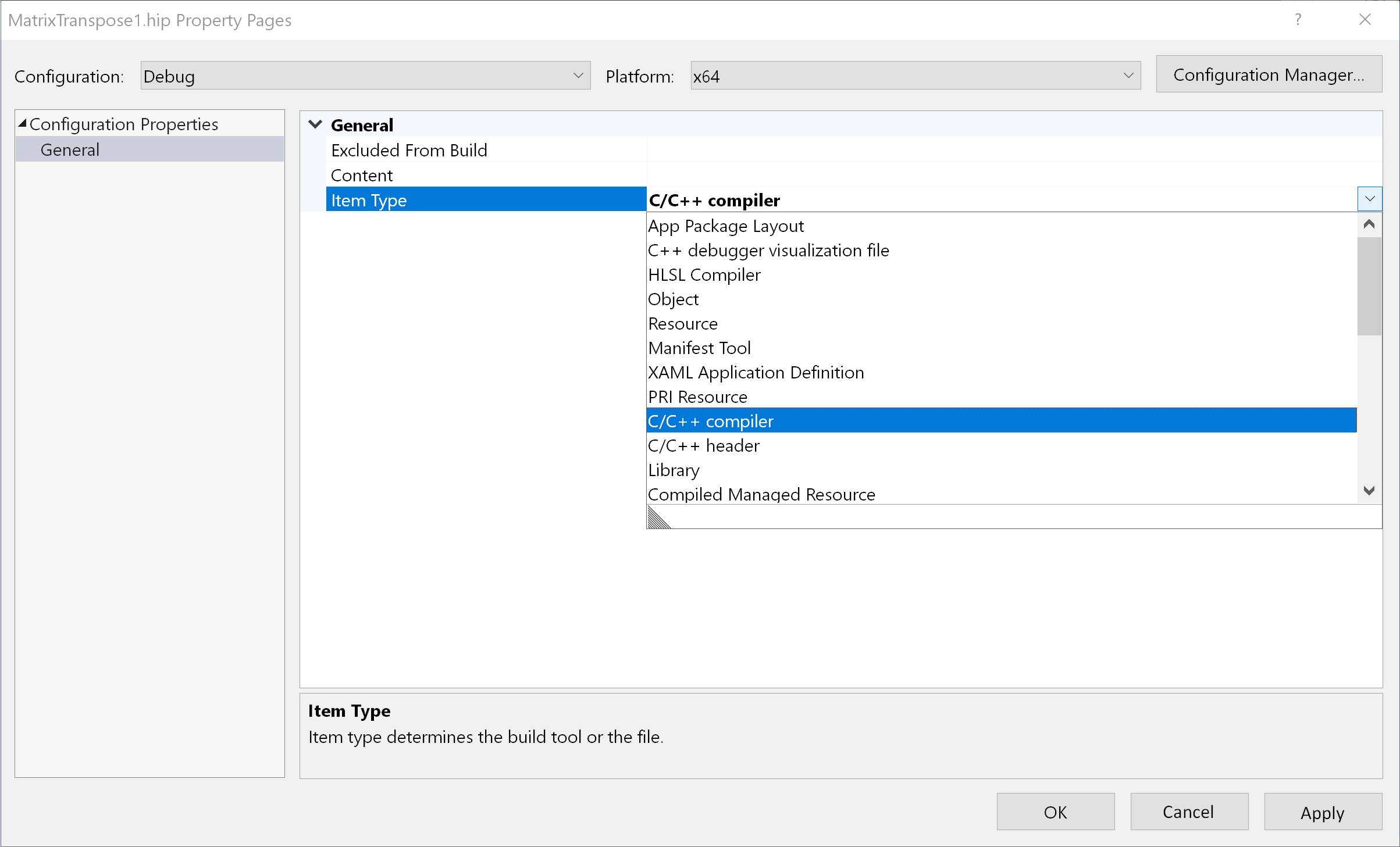Viewport: 1400px width, 847px height.
Task: Select HLSL Compiler from the list
Action: [704, 275]
